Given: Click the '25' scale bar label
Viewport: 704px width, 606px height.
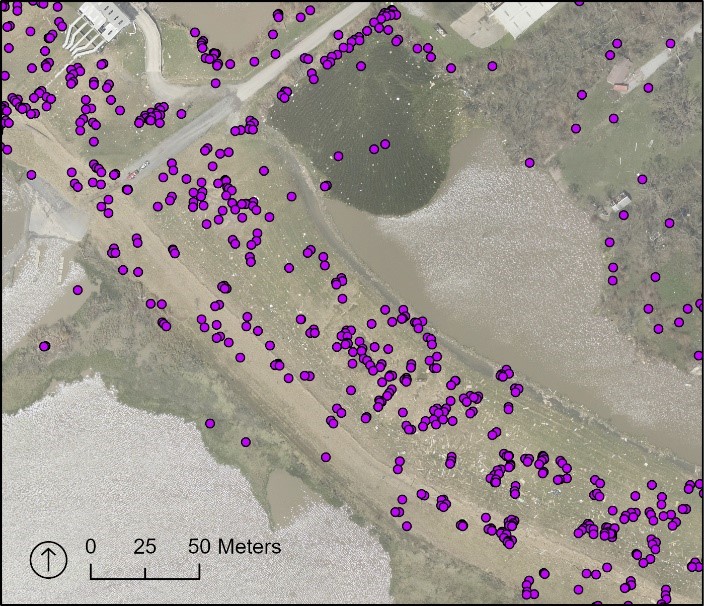Looking at the screenshot, I should click(x=145, y=547).
